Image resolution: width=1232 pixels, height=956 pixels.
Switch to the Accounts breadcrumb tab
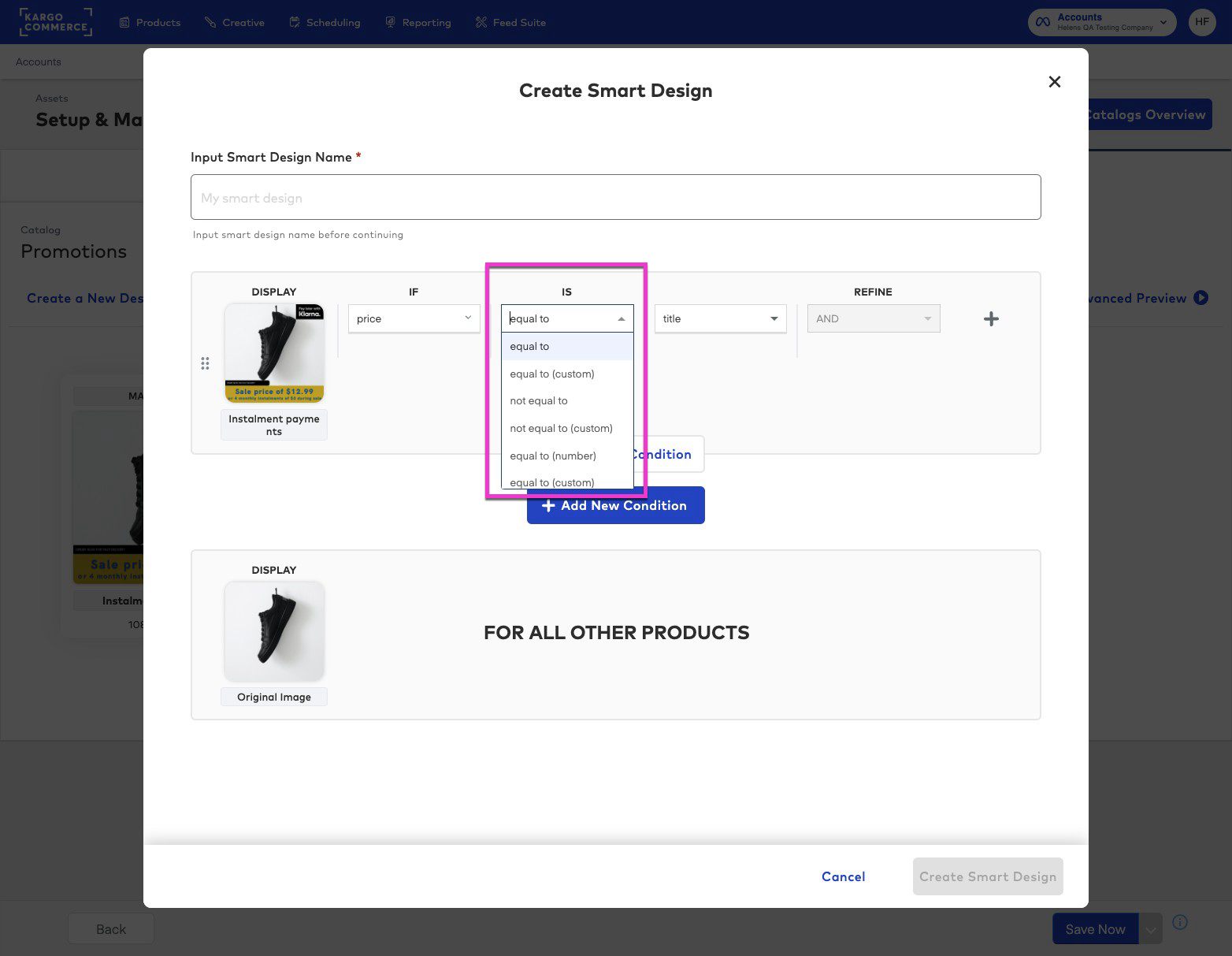click(x=37, y=61)
